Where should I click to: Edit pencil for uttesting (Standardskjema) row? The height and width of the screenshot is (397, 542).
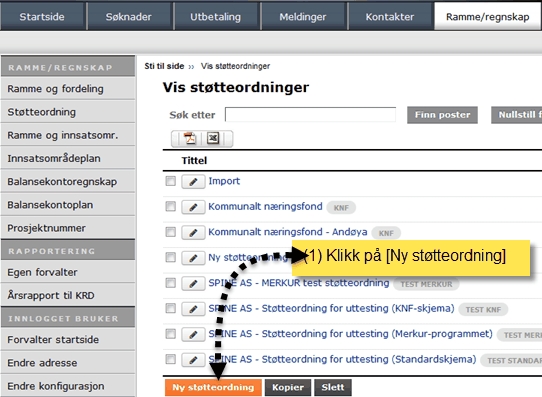click(x=193, y=360)
